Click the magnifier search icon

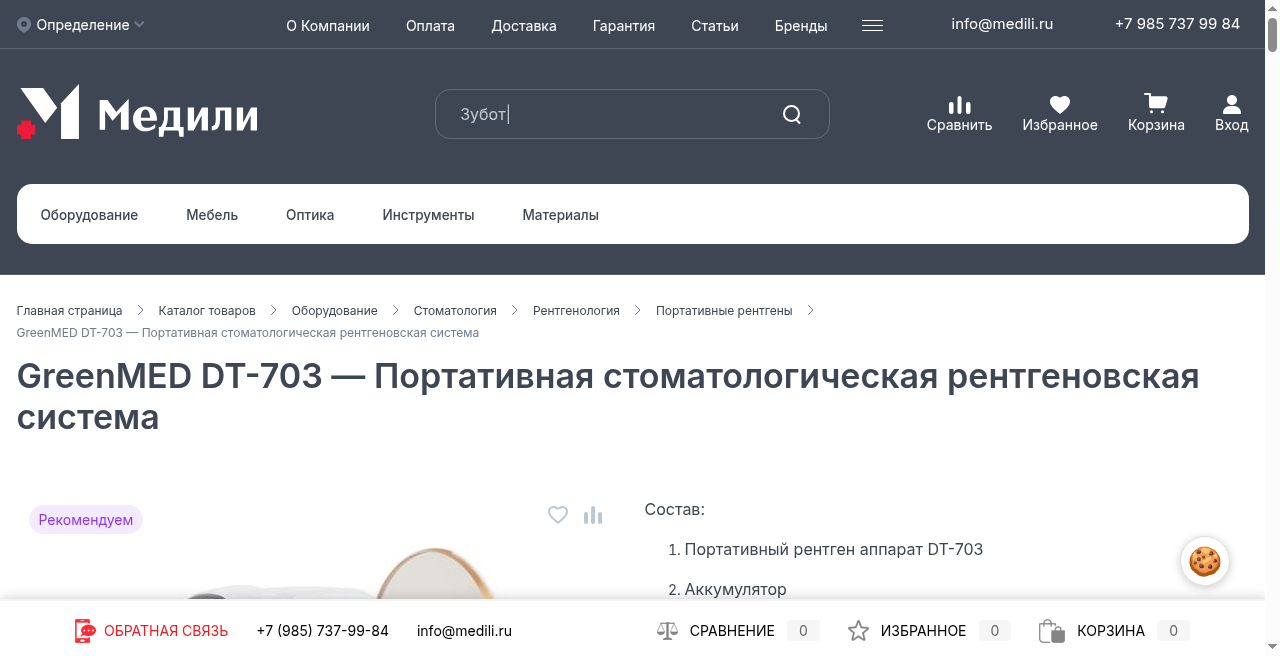tap(792, 114)
